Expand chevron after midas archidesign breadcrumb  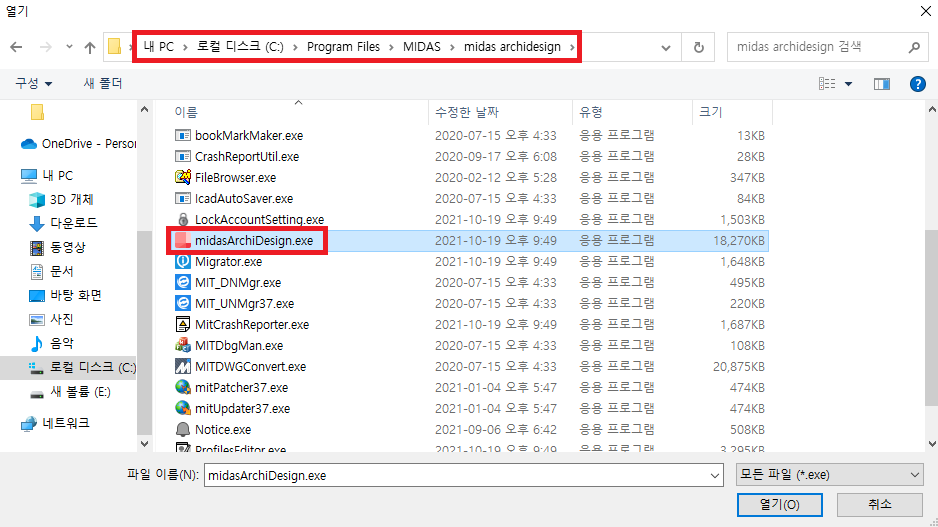tap(572, 47)
